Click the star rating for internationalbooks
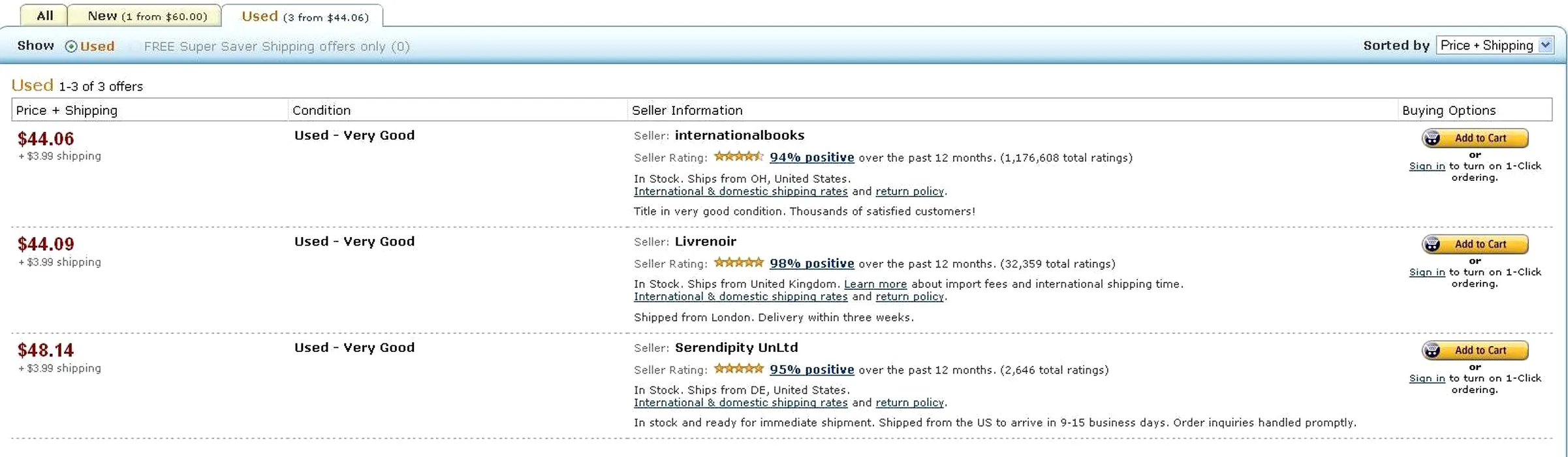 738,157
